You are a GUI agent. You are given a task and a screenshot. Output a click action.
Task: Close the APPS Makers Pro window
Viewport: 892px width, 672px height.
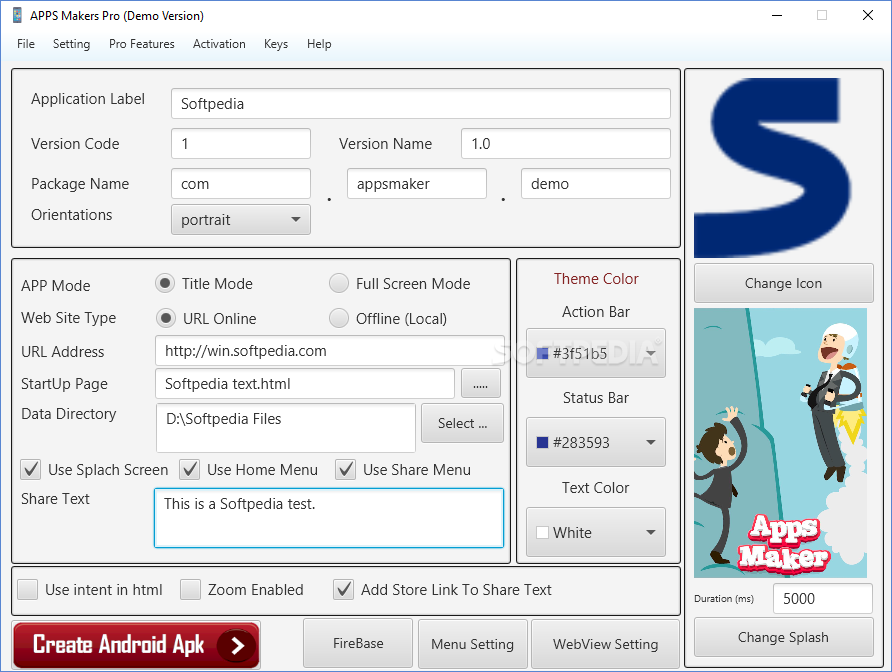click(x=868, y=15)
